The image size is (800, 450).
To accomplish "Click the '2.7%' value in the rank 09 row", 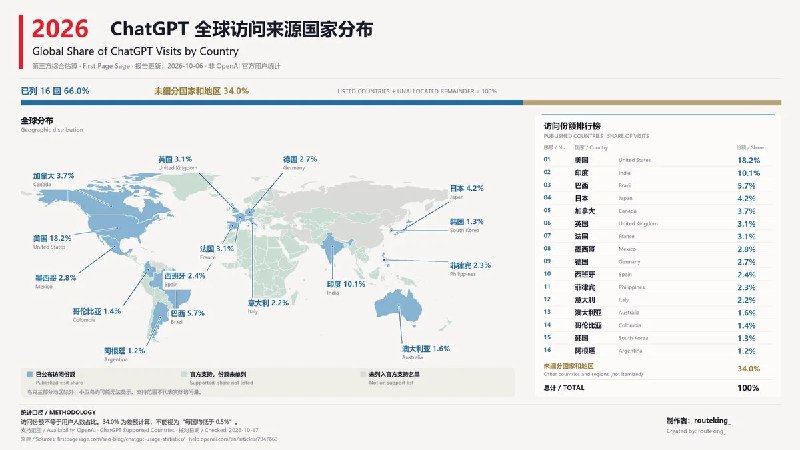I will 746,262.
